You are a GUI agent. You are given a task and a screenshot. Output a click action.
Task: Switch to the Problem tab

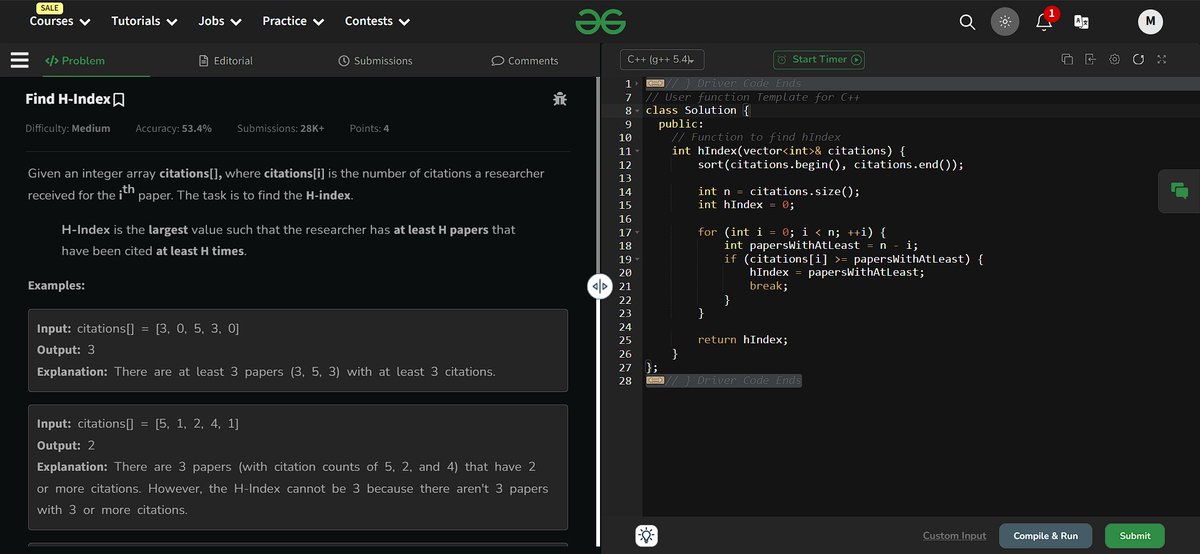click(x=75, y=61)
